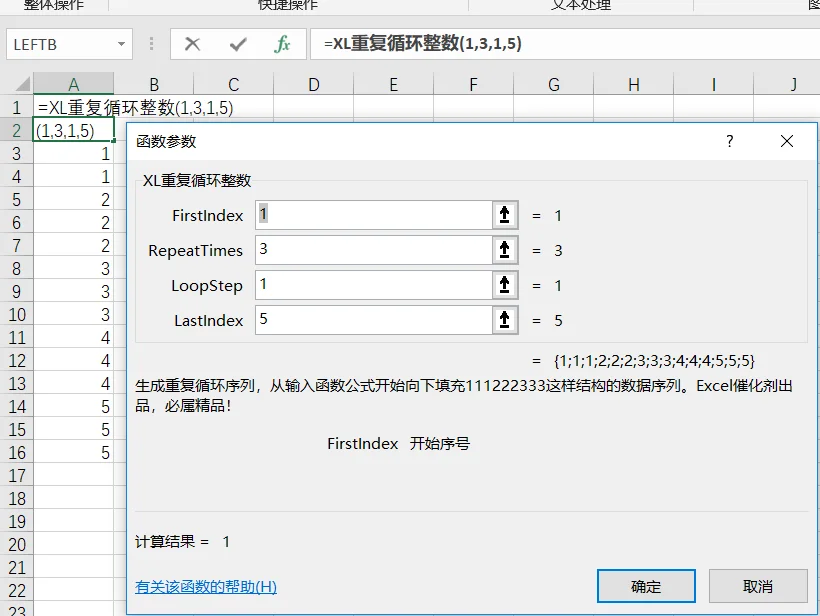Click the LoopStep input field

(x=374, y=284)
